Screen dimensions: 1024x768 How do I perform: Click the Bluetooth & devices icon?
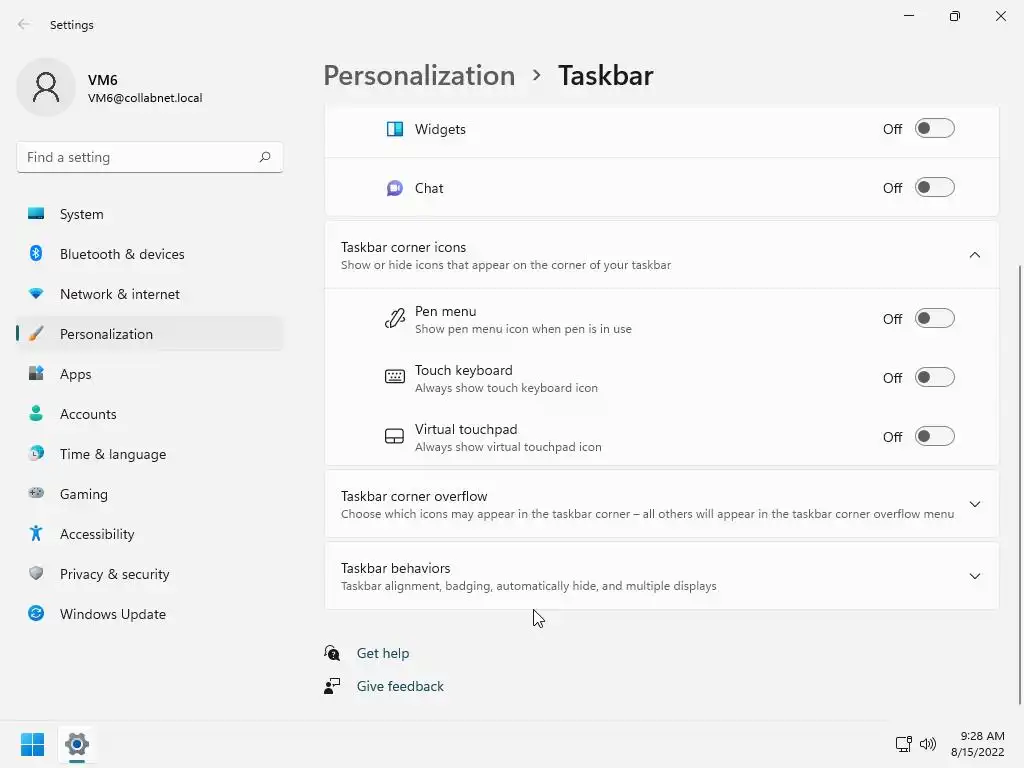(x=36, y=254)
